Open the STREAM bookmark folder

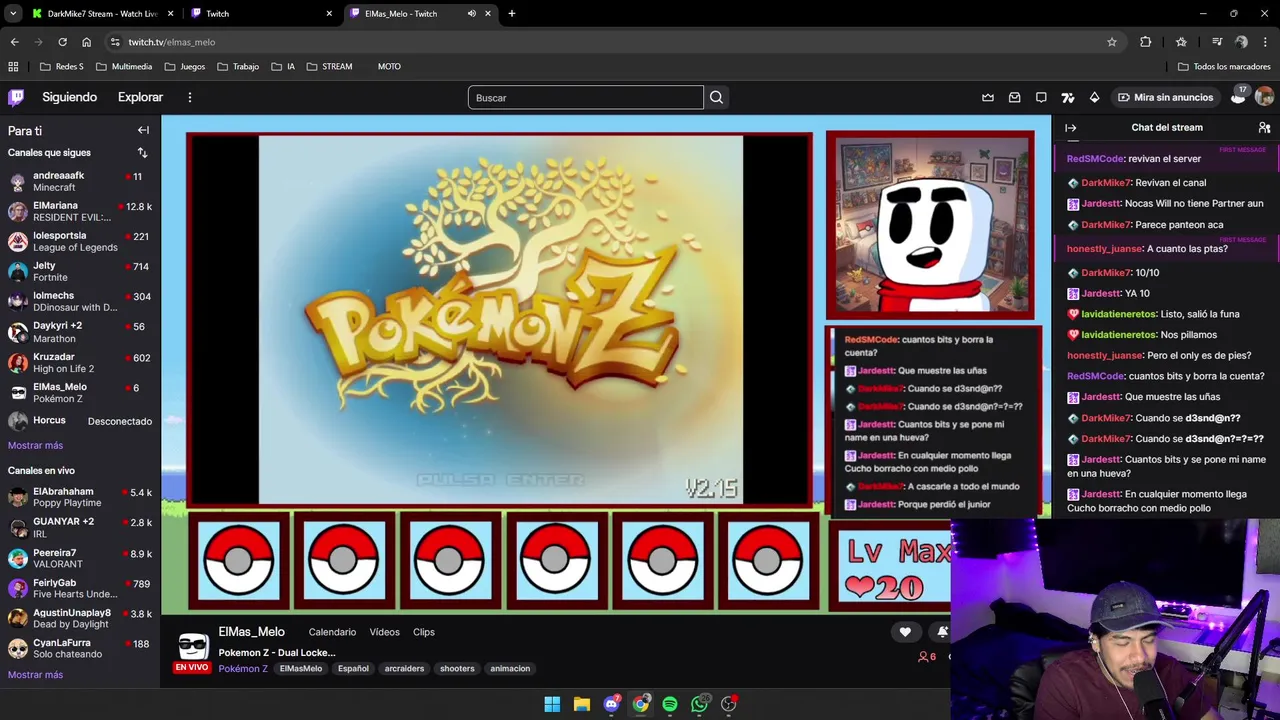coord(330,66)
